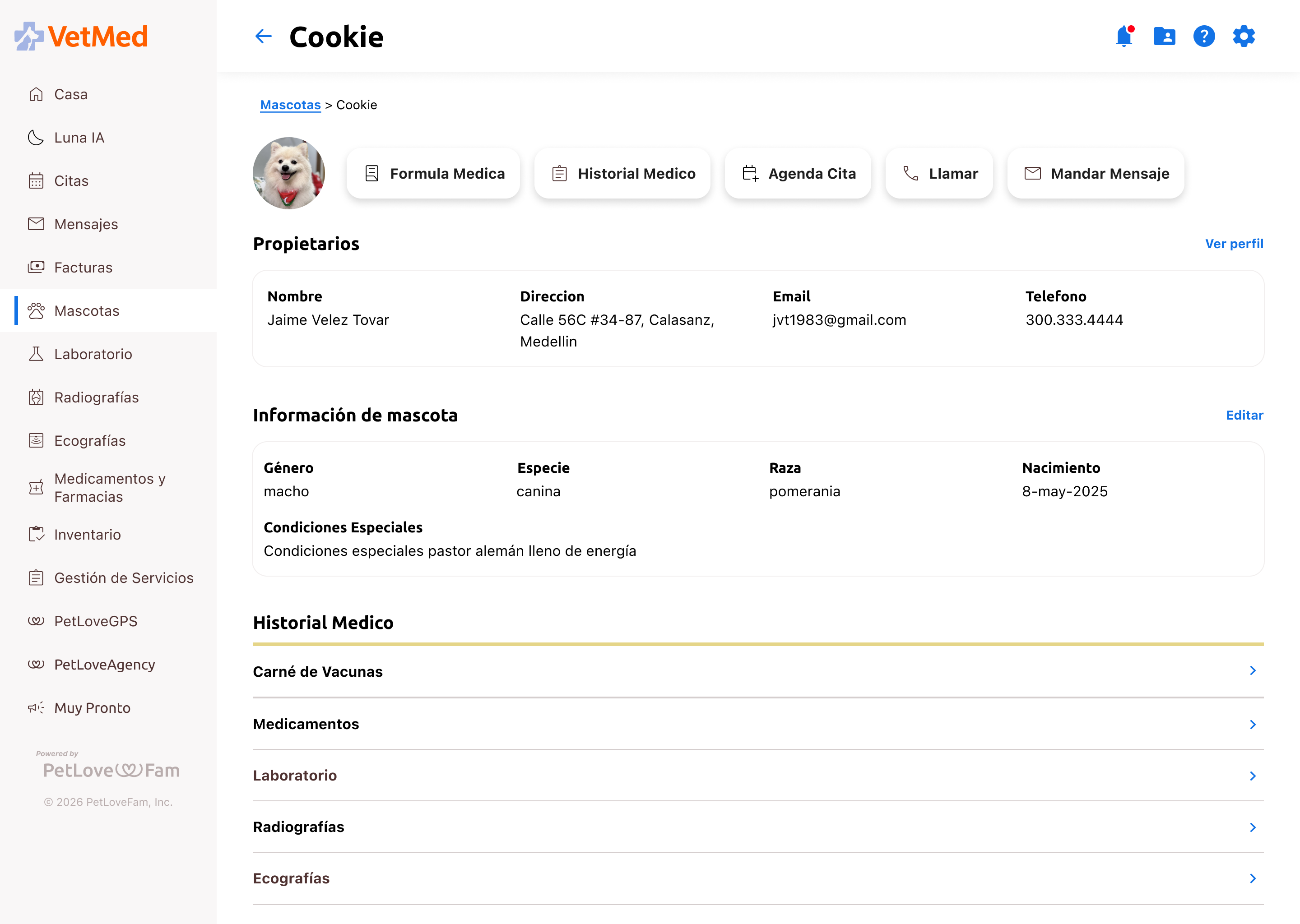Click Ver perfil link
1300x924 pixels.
click(1234, 244)
